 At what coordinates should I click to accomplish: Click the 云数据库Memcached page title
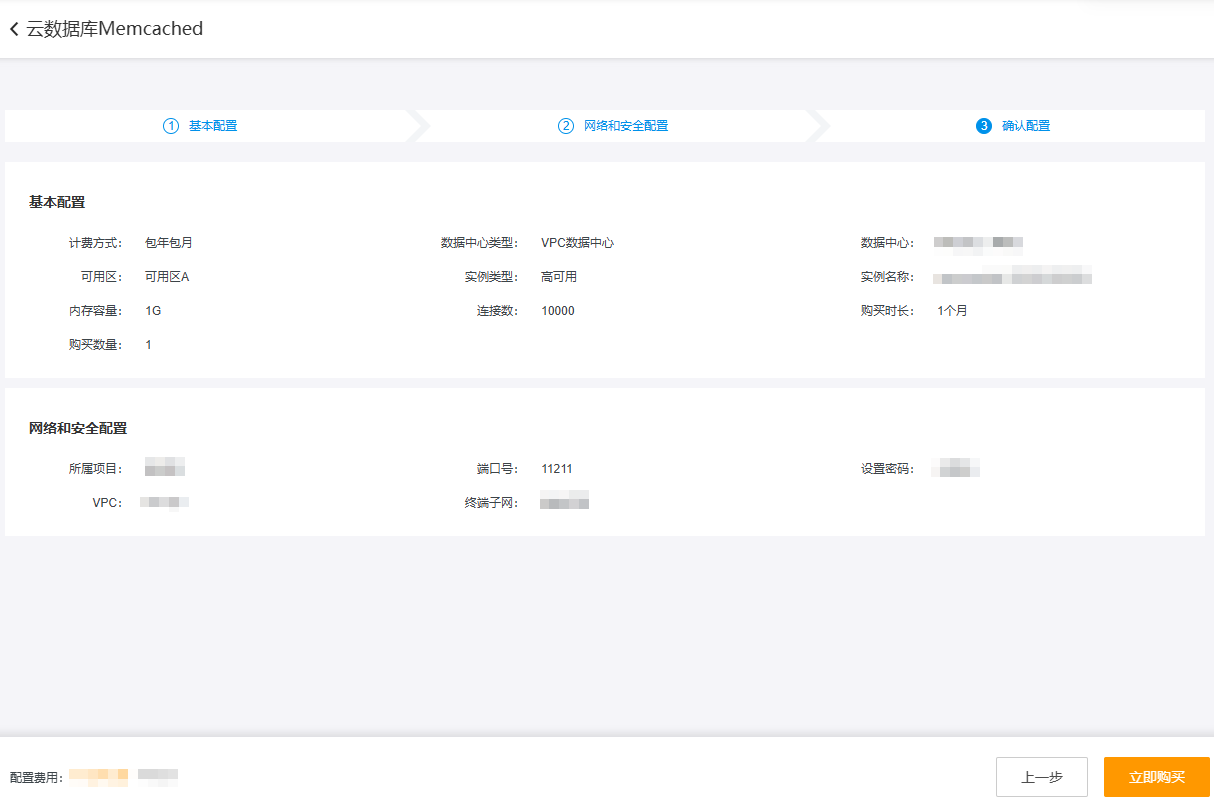115,29
